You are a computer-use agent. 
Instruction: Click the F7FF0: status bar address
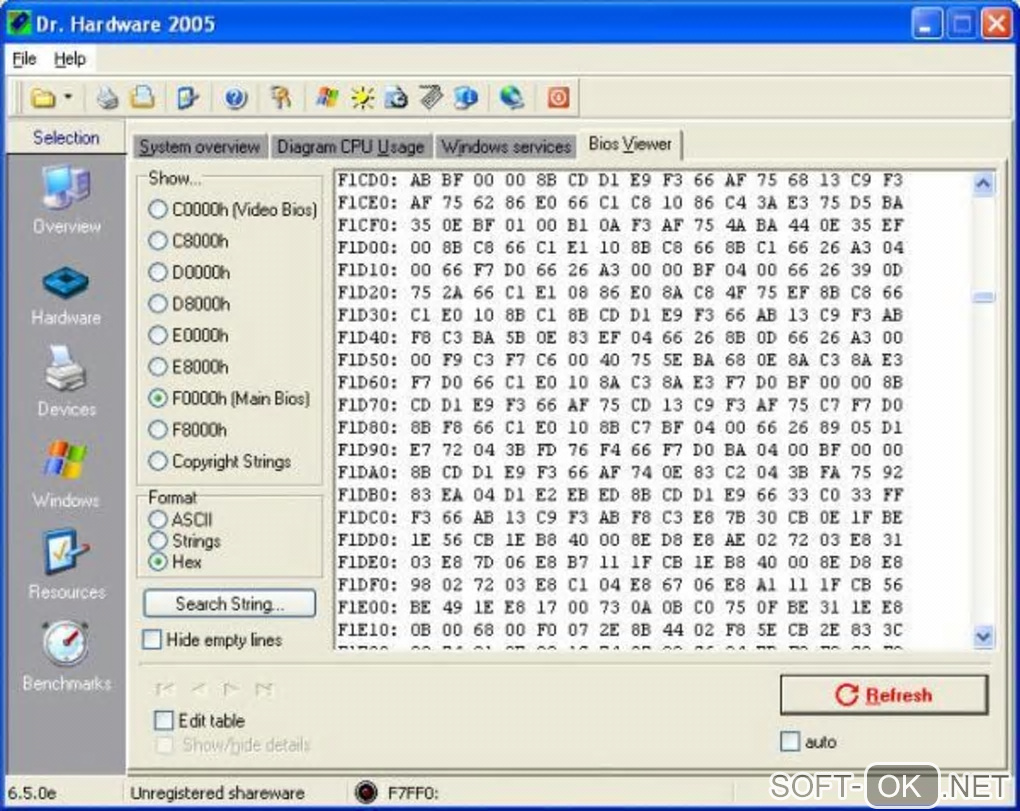[413, 793]
